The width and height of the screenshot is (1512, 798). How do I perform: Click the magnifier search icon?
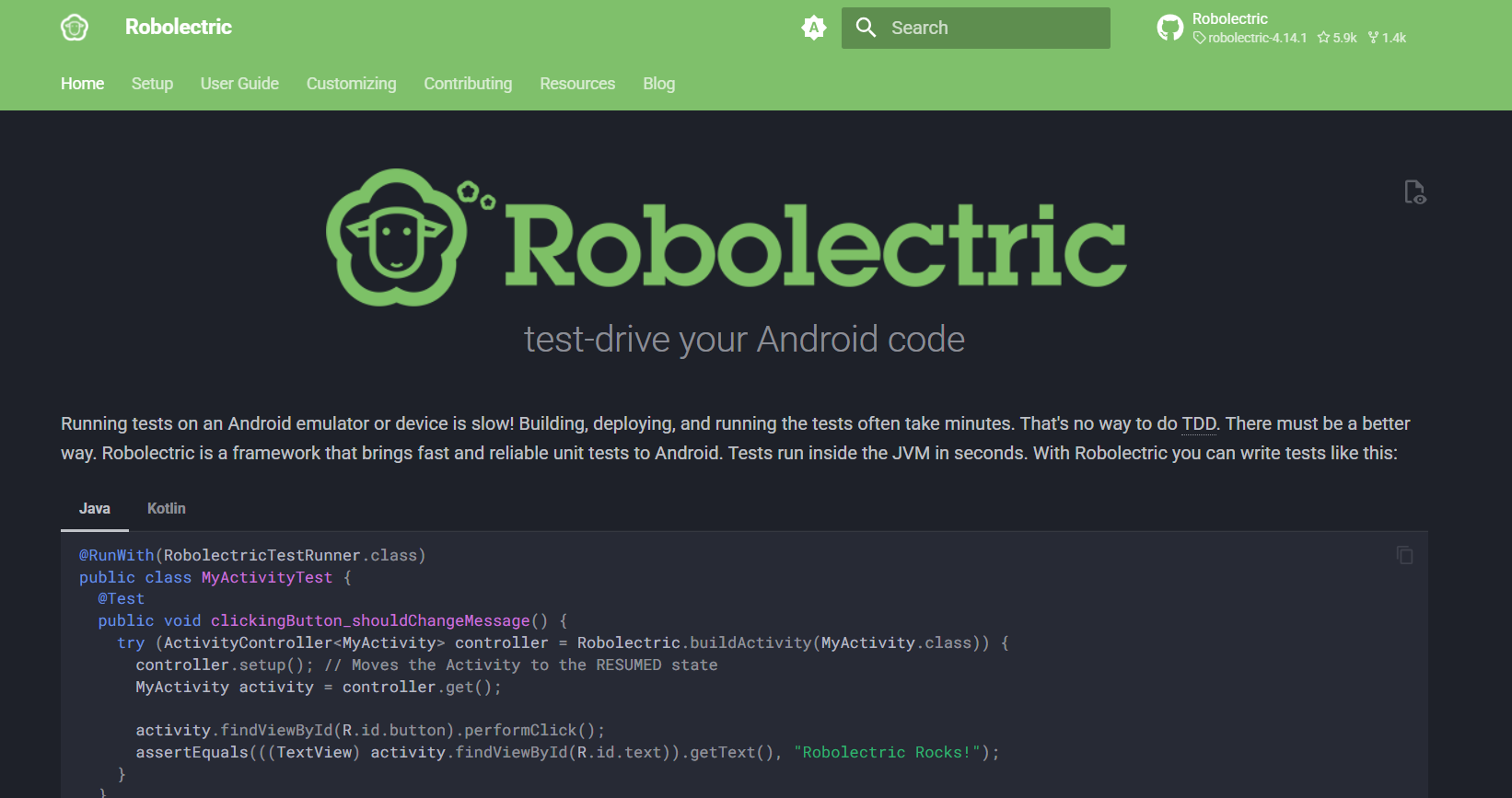[866, 28]
